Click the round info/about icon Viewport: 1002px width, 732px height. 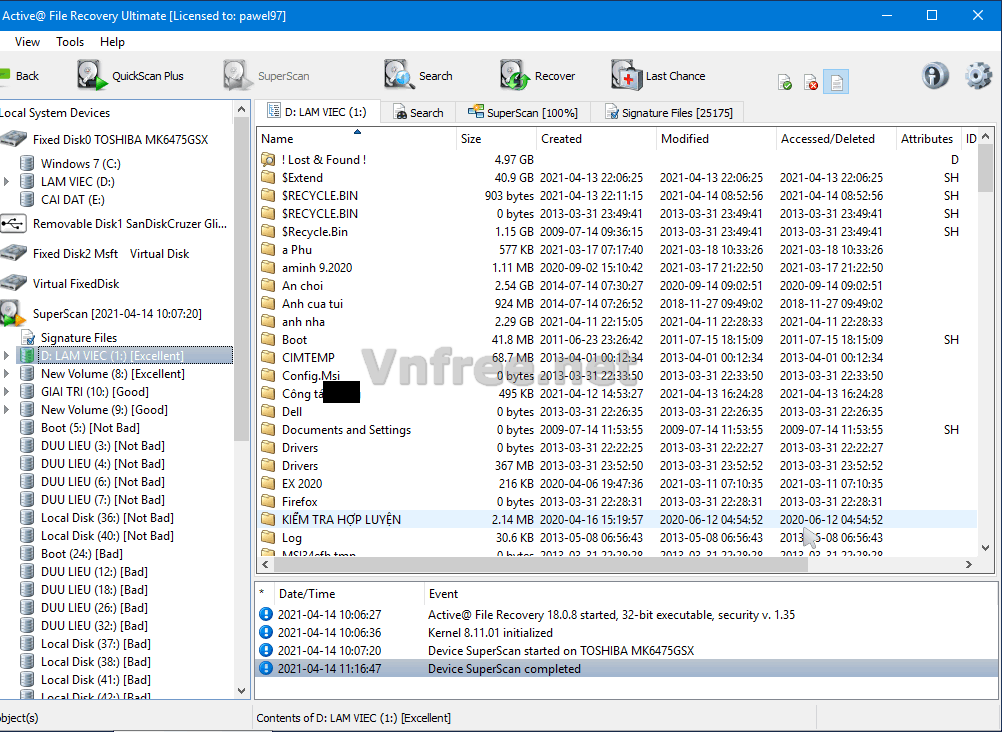[x=935, y=76]
